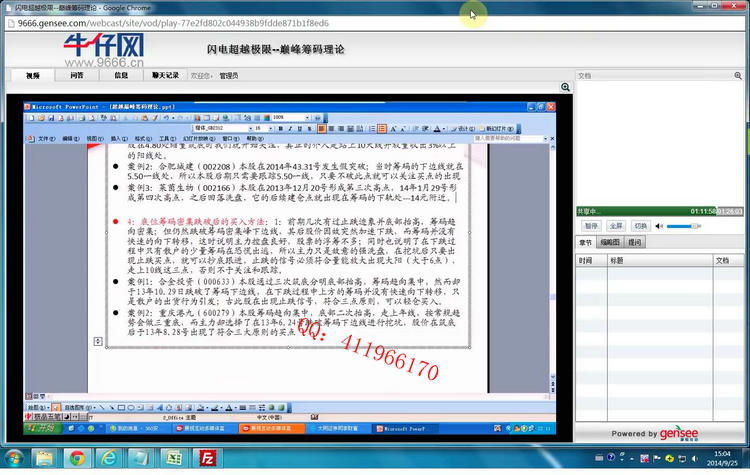The image size is (750, 475).
Task: Open the 视图 menu in PowerPoint
Action: click(x=95, y=139)
